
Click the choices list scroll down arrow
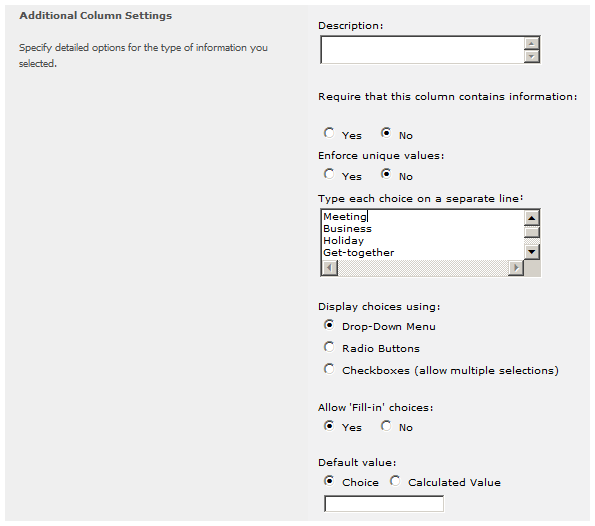pos(532,252)
